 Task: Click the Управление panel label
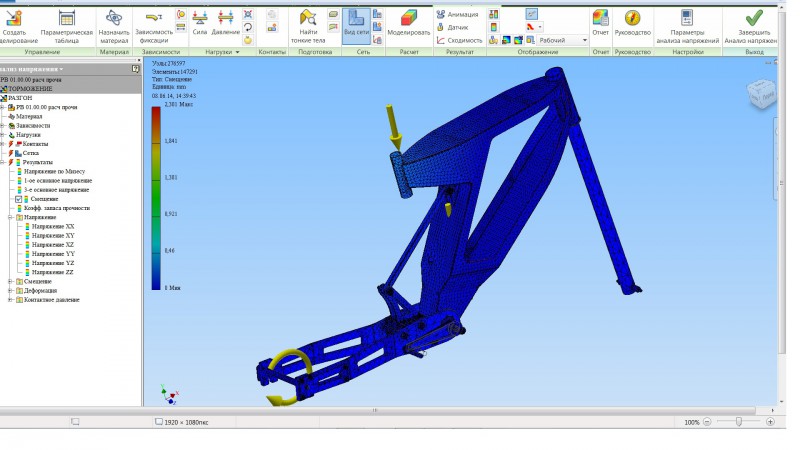click(x=42, y=52)
